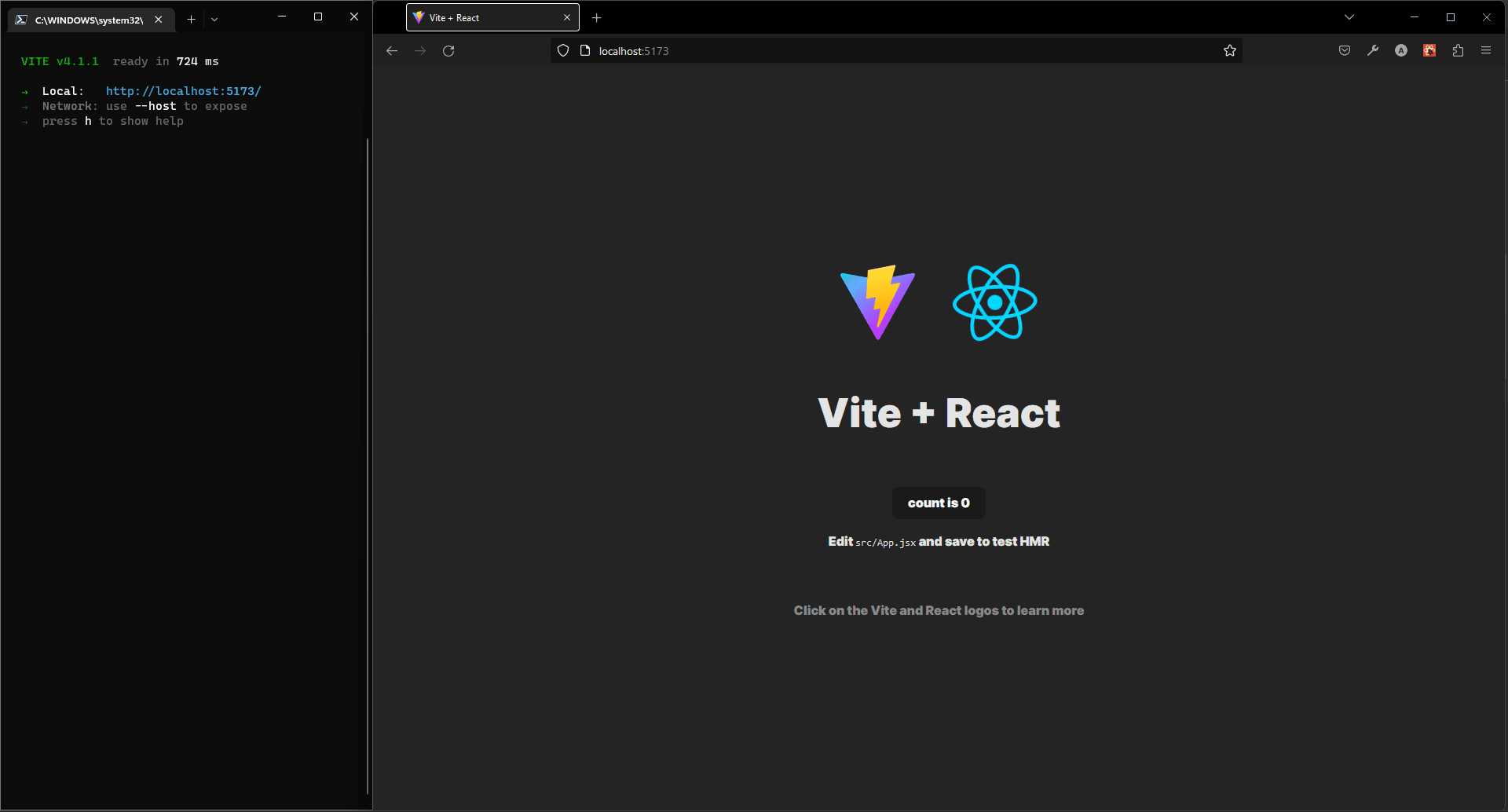Select the terminal C:\WINDOWS\system32 tab
Image resolution: width=1508 pixels, height=812 pixels.
(x=91, y=20)
